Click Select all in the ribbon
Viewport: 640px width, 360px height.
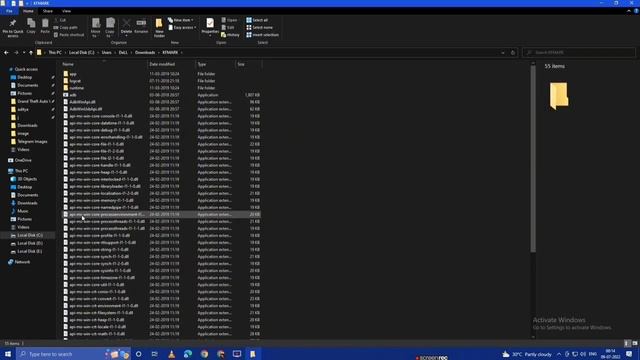coord(257,20)
